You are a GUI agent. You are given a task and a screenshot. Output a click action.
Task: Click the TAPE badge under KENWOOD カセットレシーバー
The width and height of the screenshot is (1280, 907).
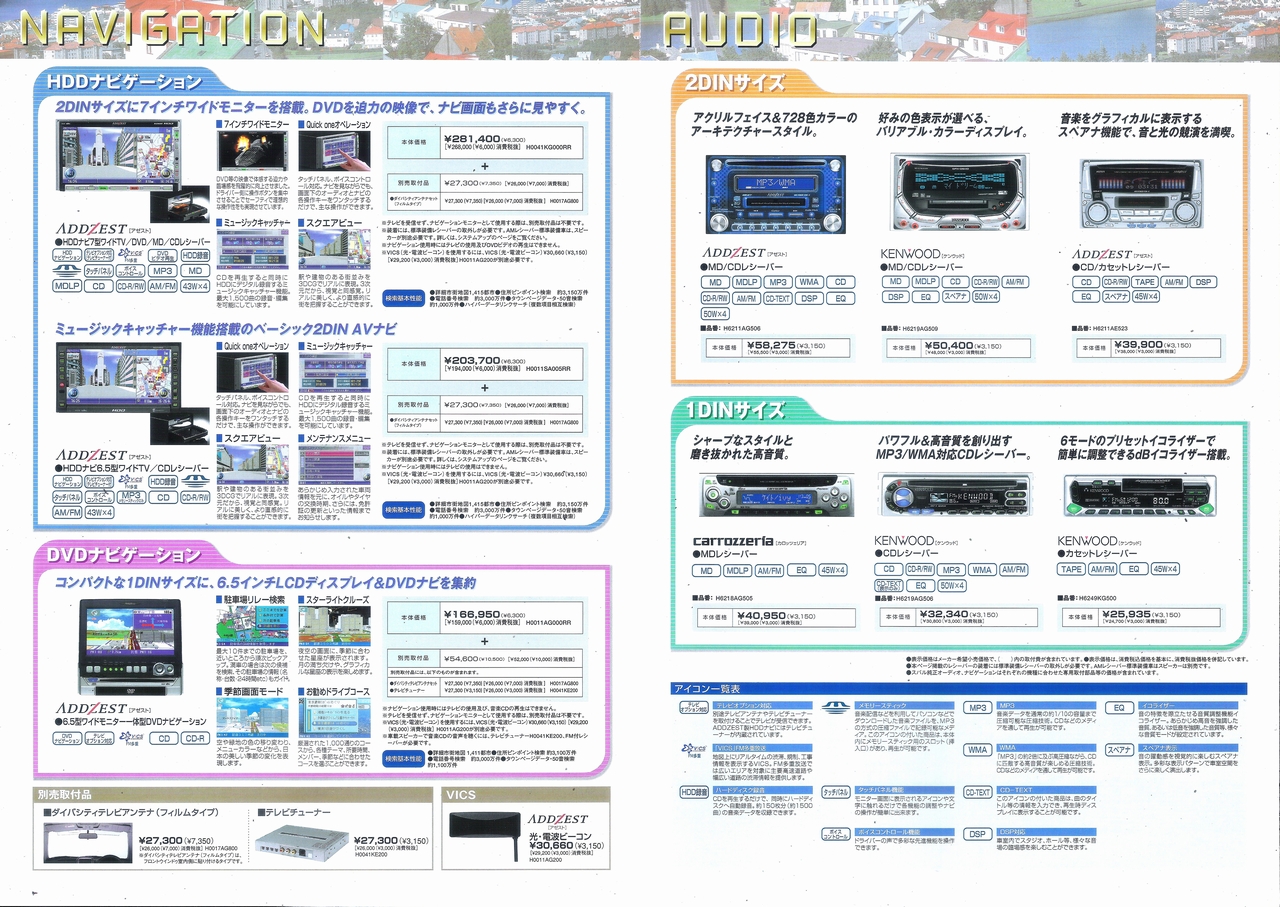1071,569
